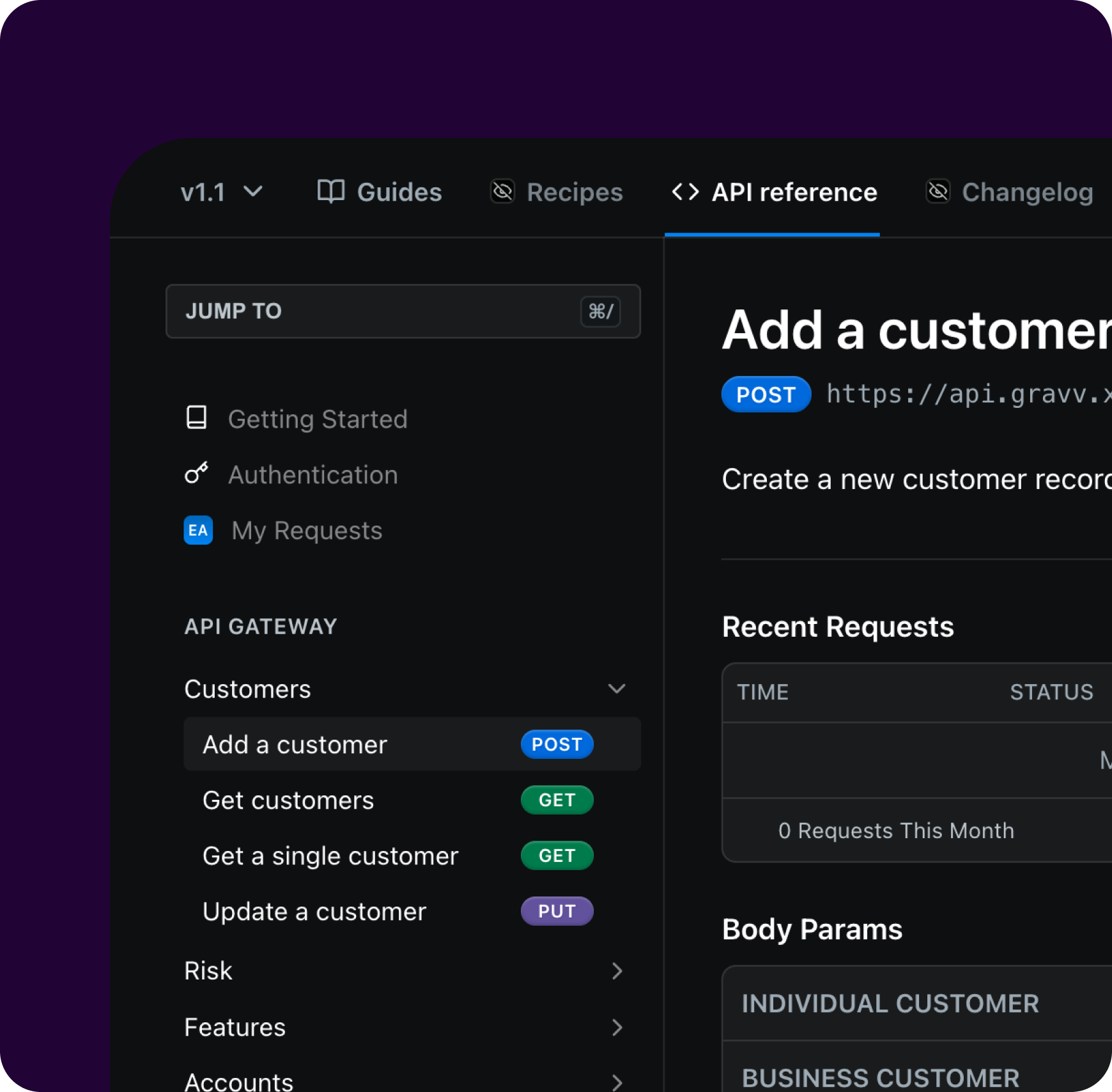Click the Customers section label
The height and width of the screenshot is (1092, 1112).
pos(247,689)
